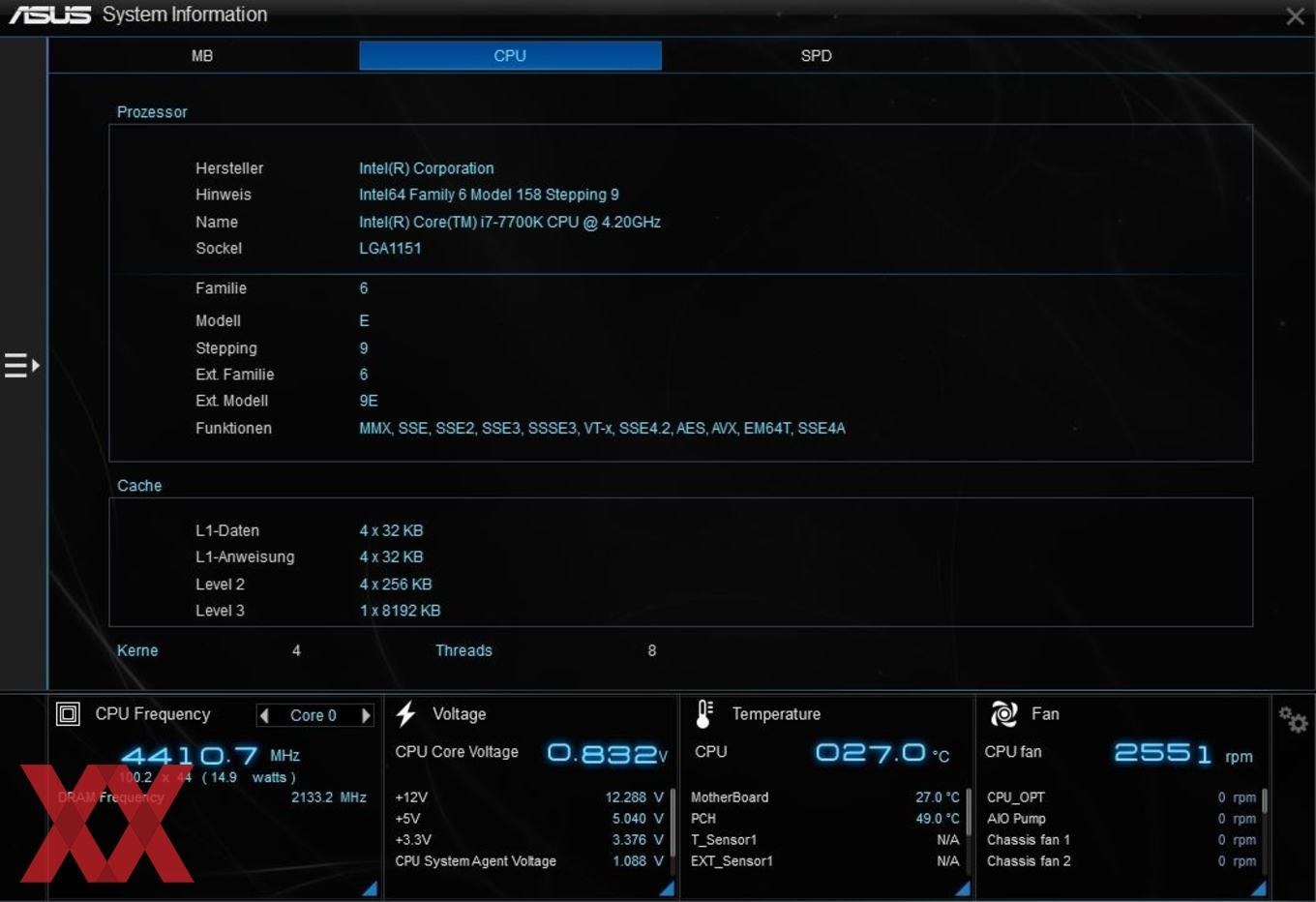1316x902 pixels.
Task: Expand the CPU Frequency panel corner
Action: 371,888
